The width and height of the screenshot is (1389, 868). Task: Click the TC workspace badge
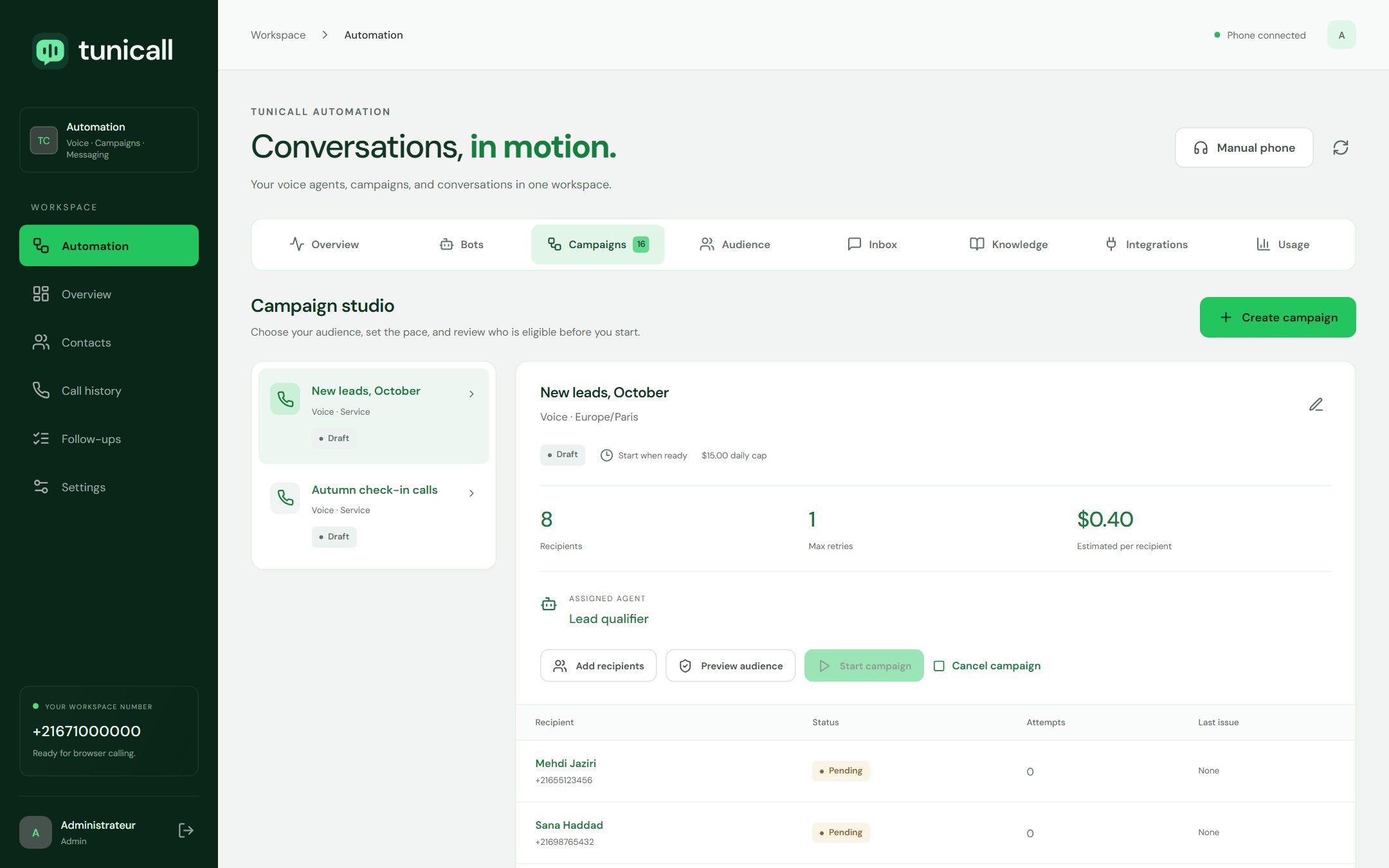(44, 140)
